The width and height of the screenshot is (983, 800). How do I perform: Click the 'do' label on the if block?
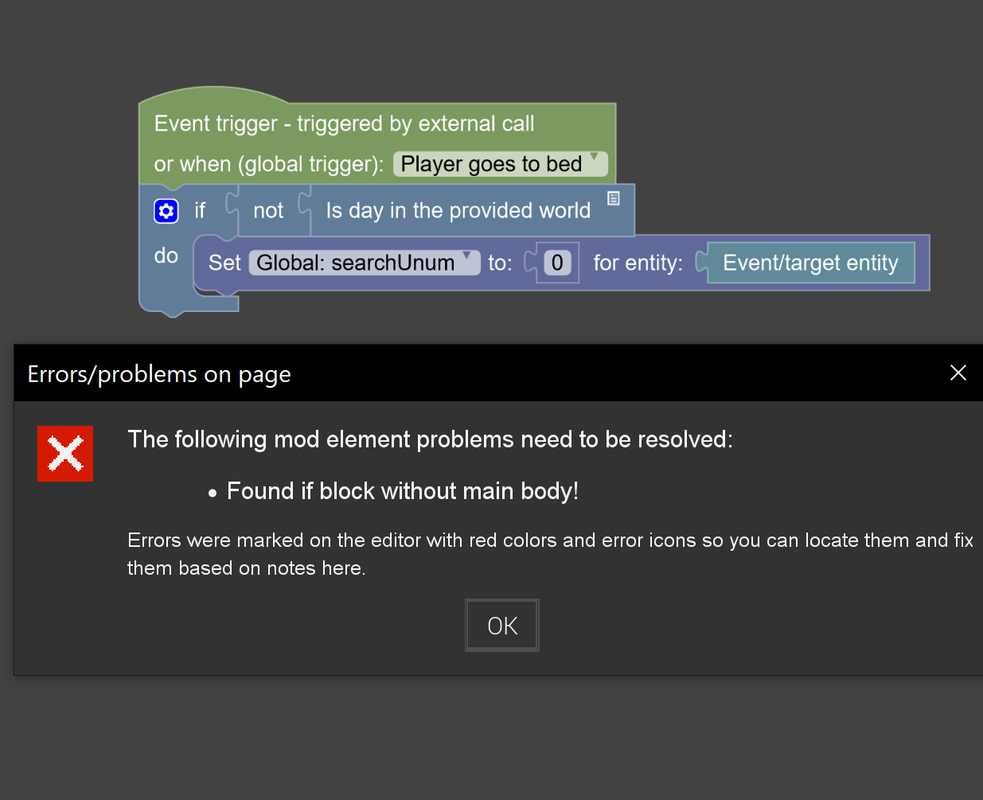[166, 256]
